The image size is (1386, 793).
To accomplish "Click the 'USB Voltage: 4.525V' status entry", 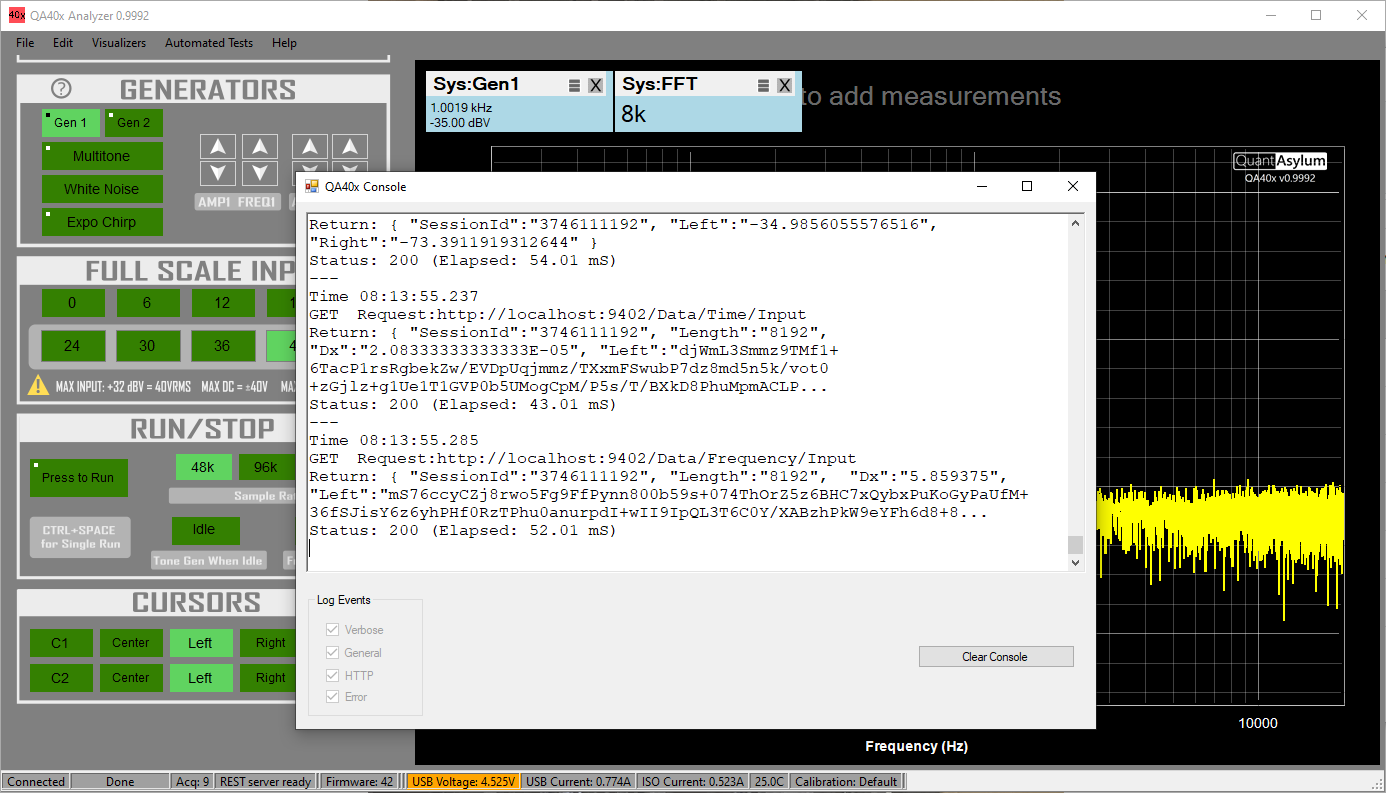I will pyautogui.click(x=463, y=782).
